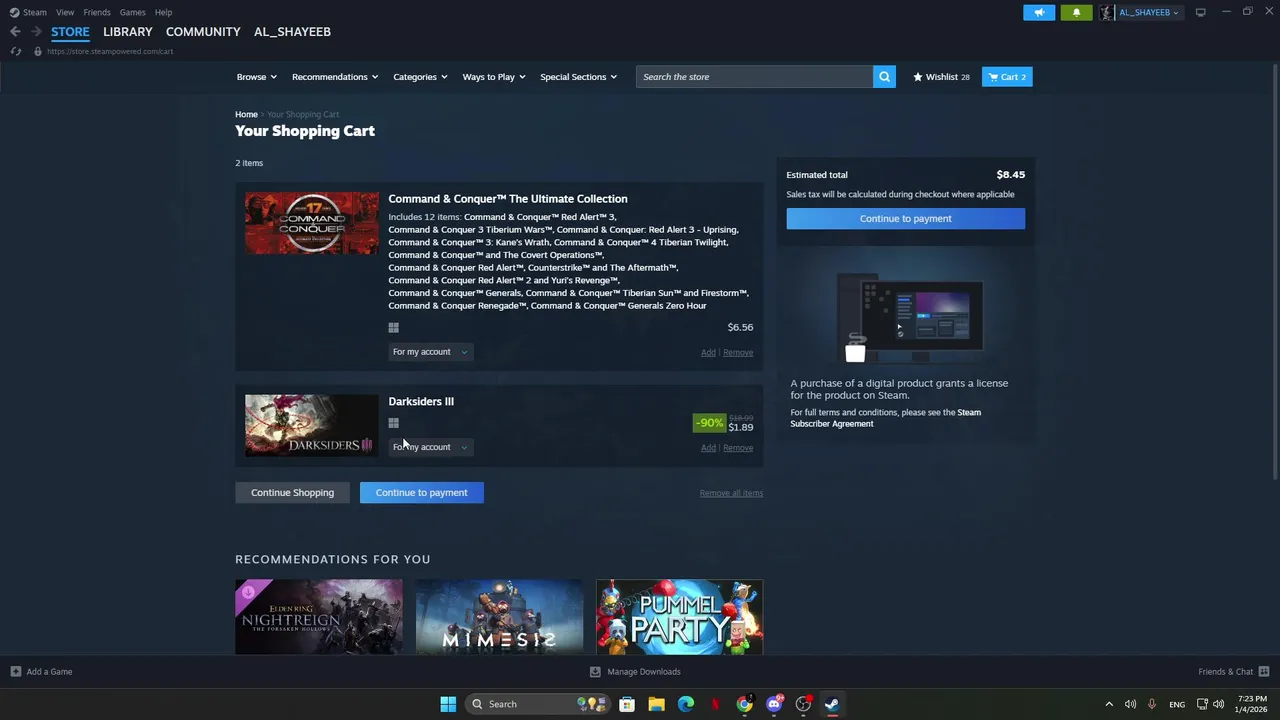Click the Steam taskbar icon
The height and width of the screenshot is (720, 1280).
click(x=832, y=704)
